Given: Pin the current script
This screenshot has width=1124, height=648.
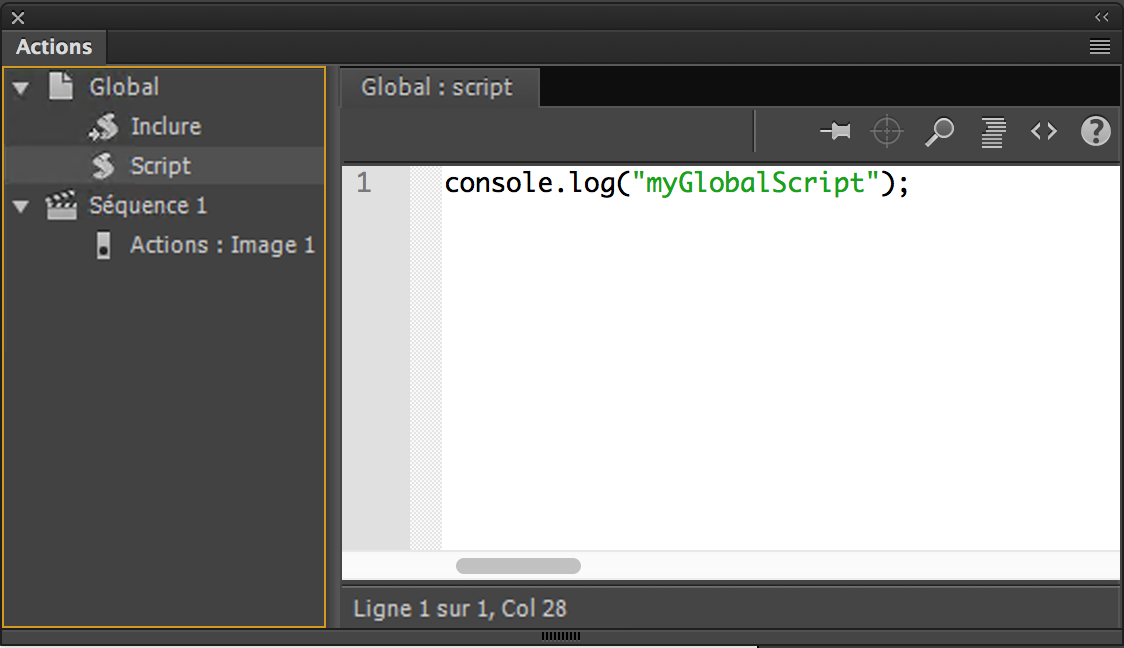Looking at the screenshot, I should pyautogui.click(x=836, y=131).
